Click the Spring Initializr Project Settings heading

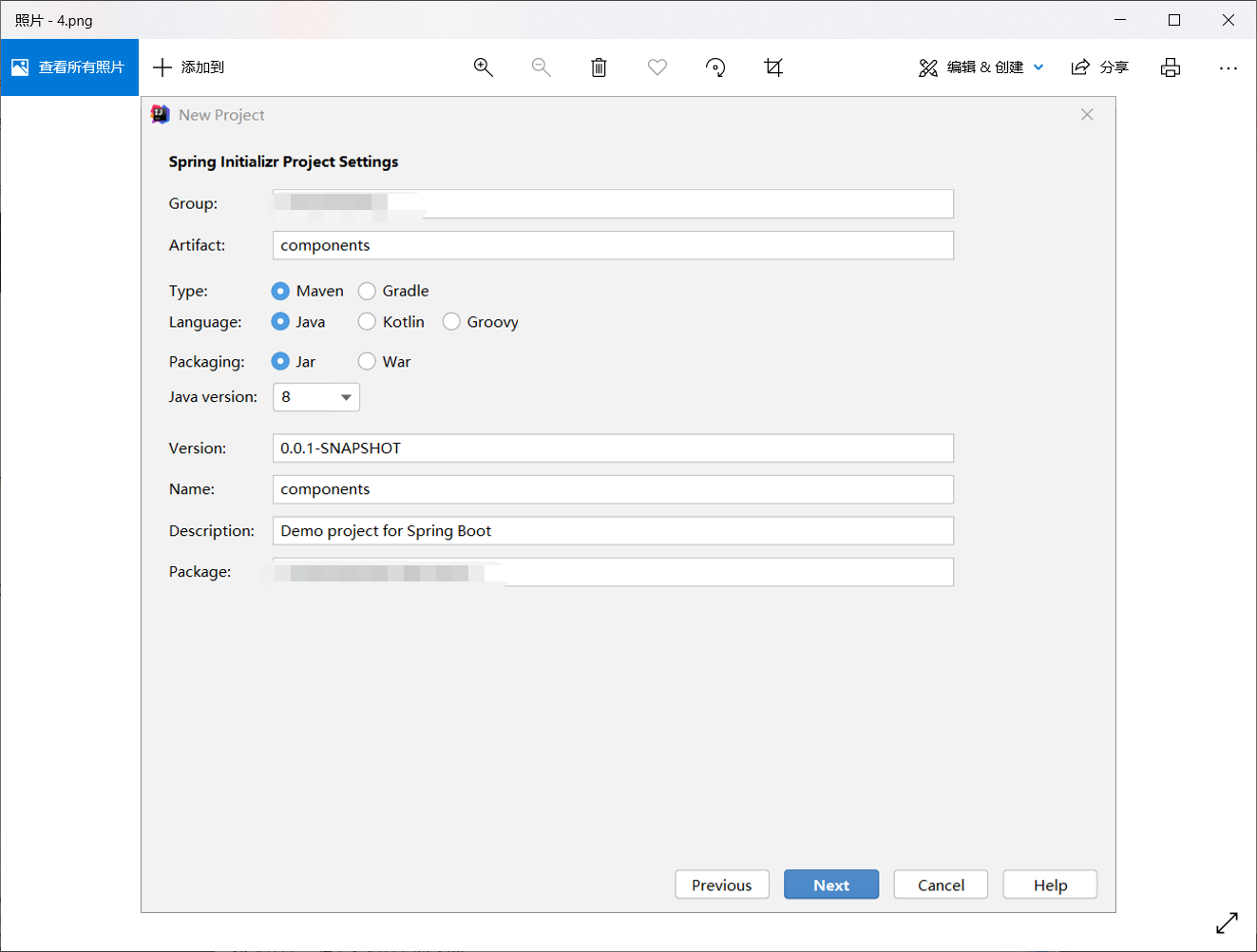[x=283, y=162]
